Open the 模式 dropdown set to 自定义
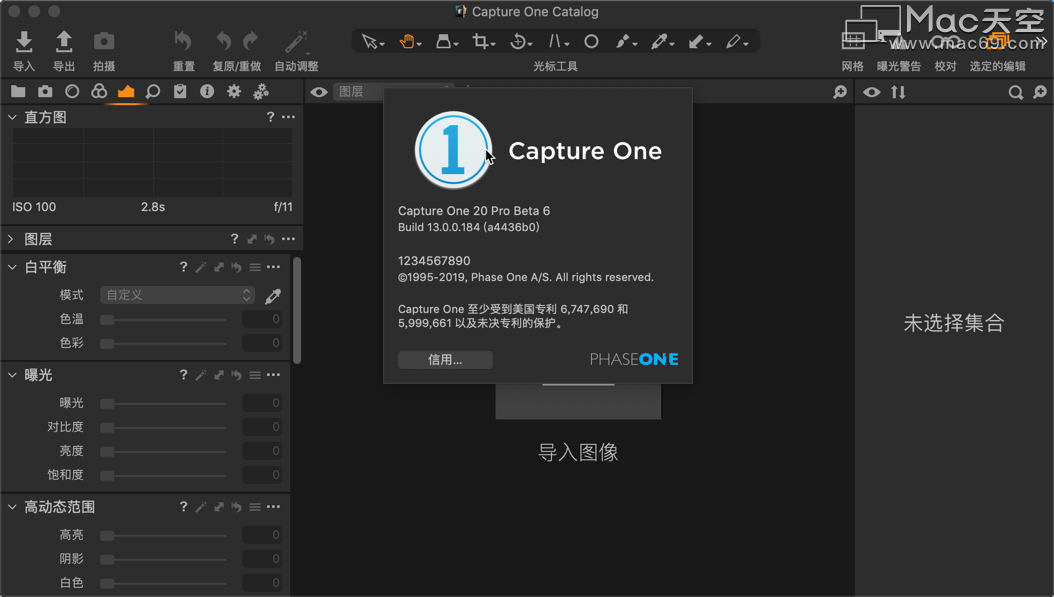 point(178,295)
